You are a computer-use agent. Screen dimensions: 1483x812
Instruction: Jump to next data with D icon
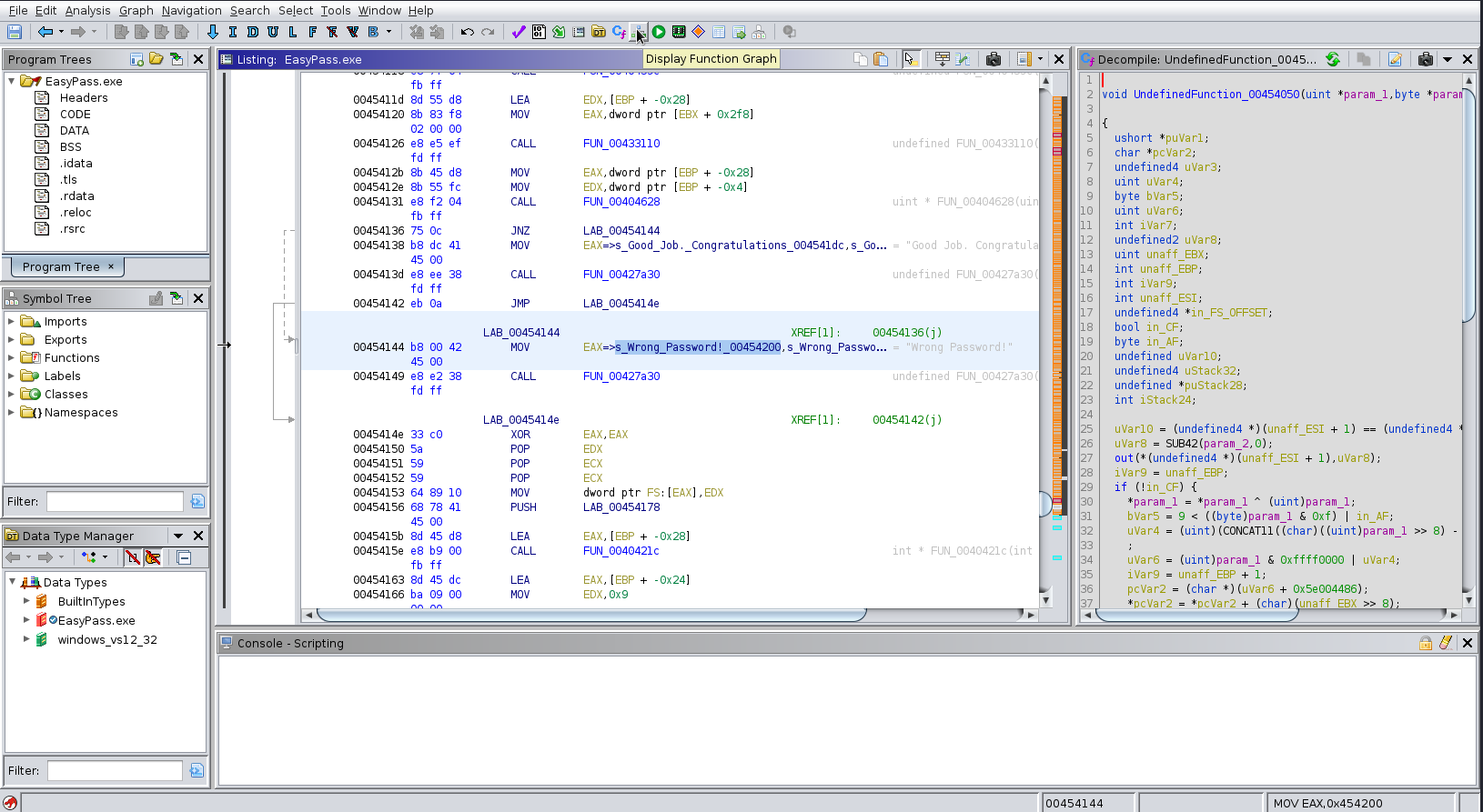click(x=253, y=32)
